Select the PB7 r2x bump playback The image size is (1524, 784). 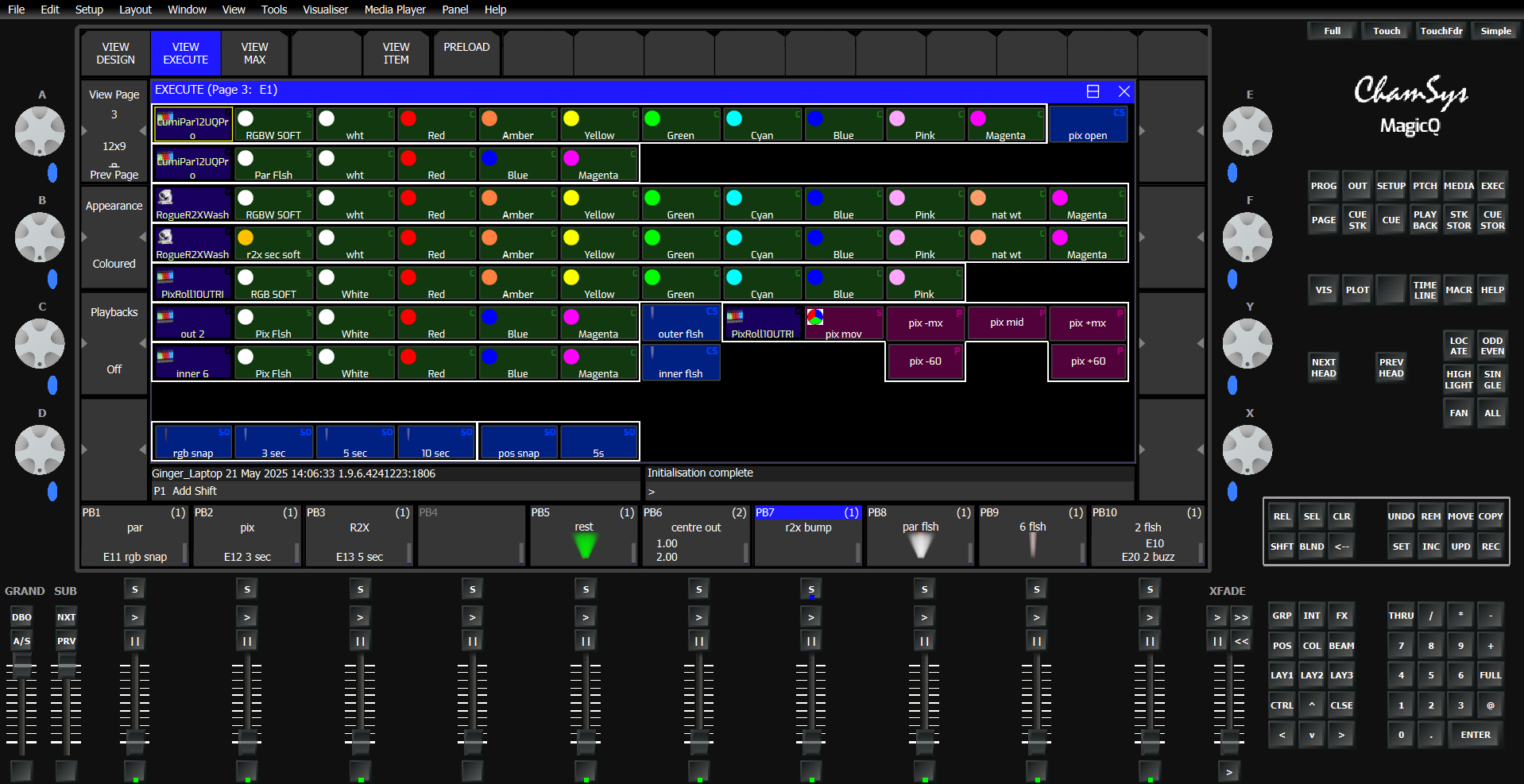point(808,535)
